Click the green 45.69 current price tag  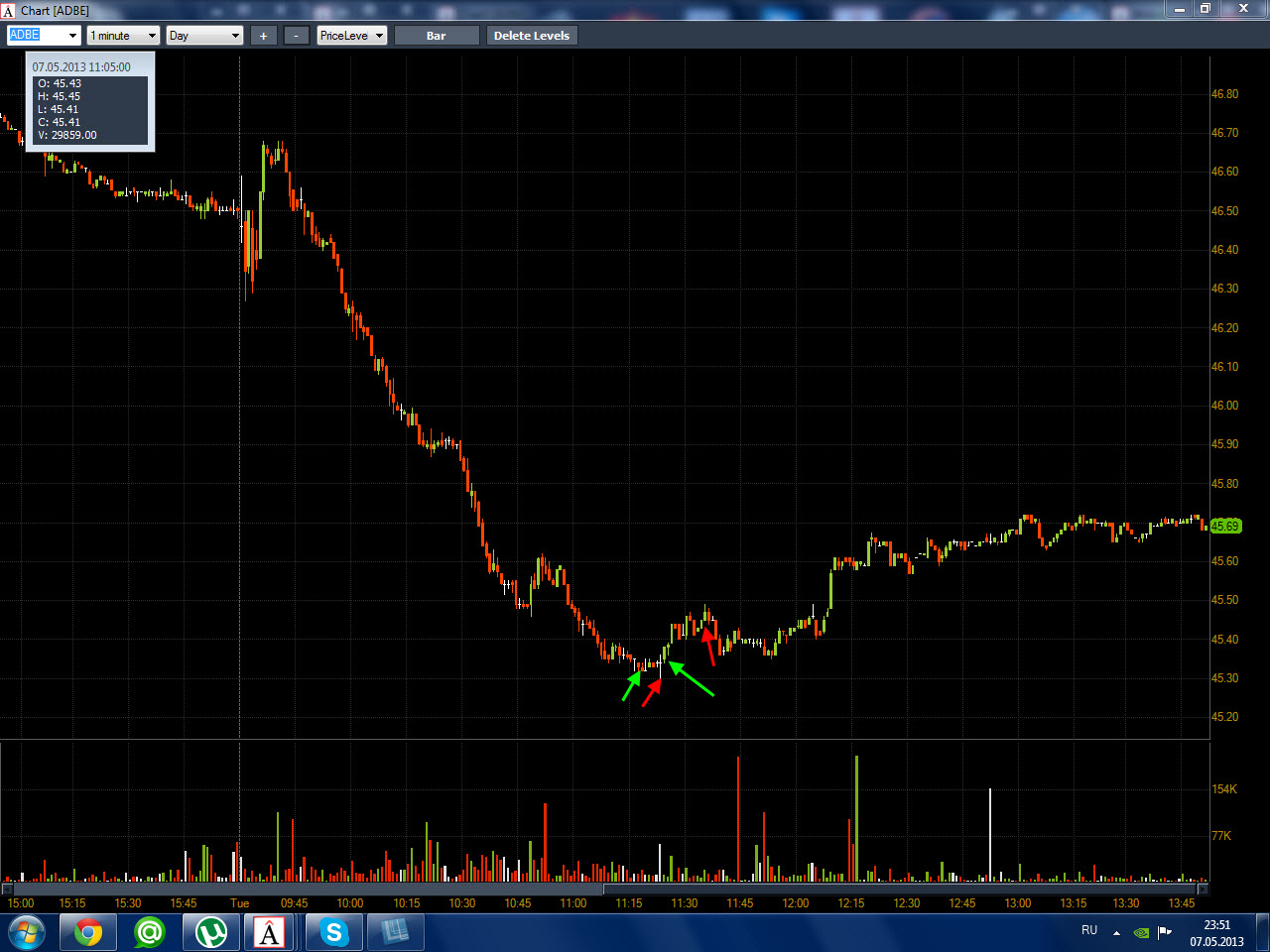click(x=1225, y=527)
